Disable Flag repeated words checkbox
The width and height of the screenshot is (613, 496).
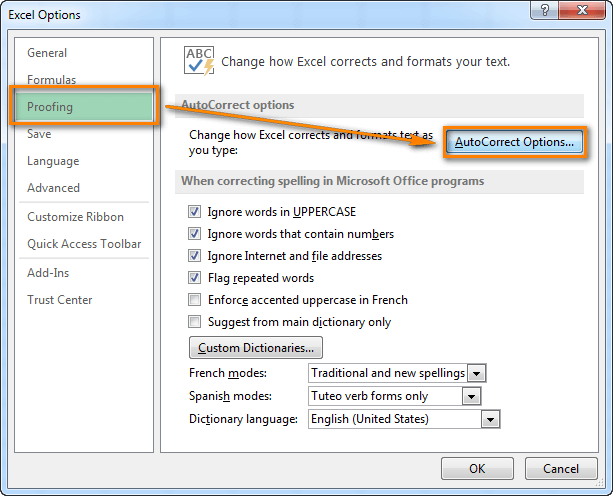tap(195, 278)
